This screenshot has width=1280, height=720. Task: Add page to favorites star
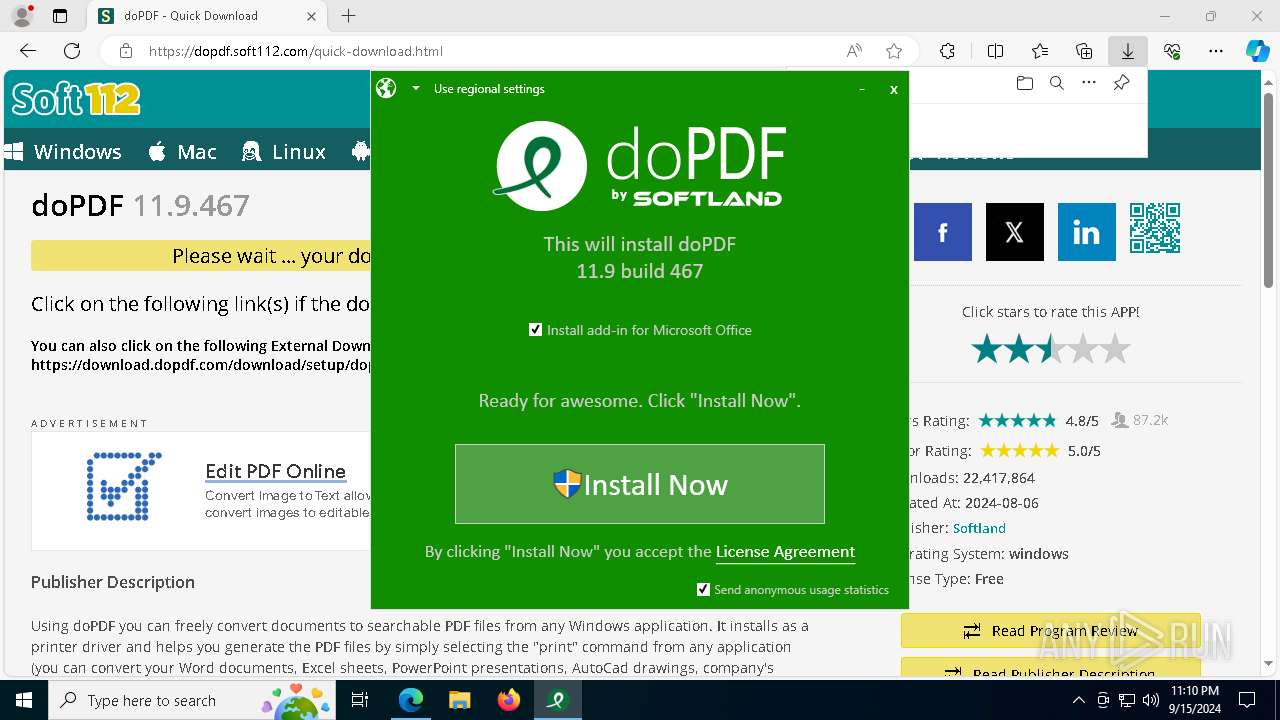point(894,51)
